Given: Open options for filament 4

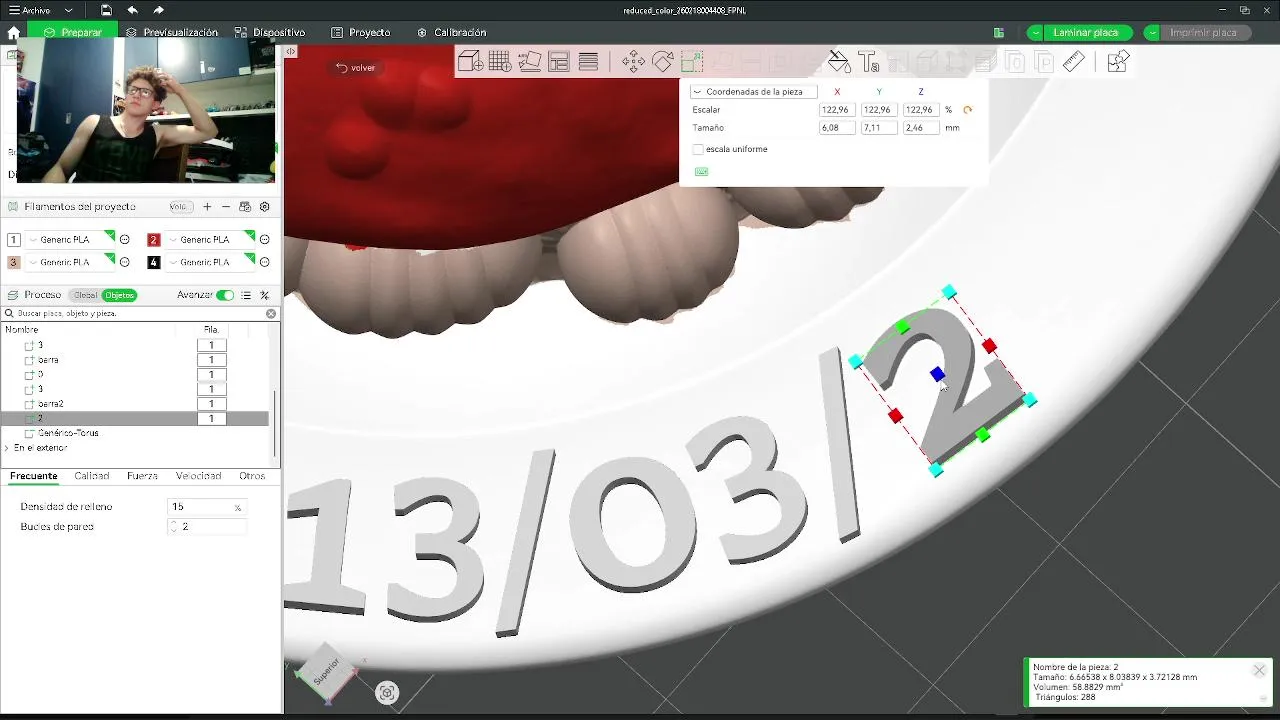Looking at the screenshot, I should point(264,262).
